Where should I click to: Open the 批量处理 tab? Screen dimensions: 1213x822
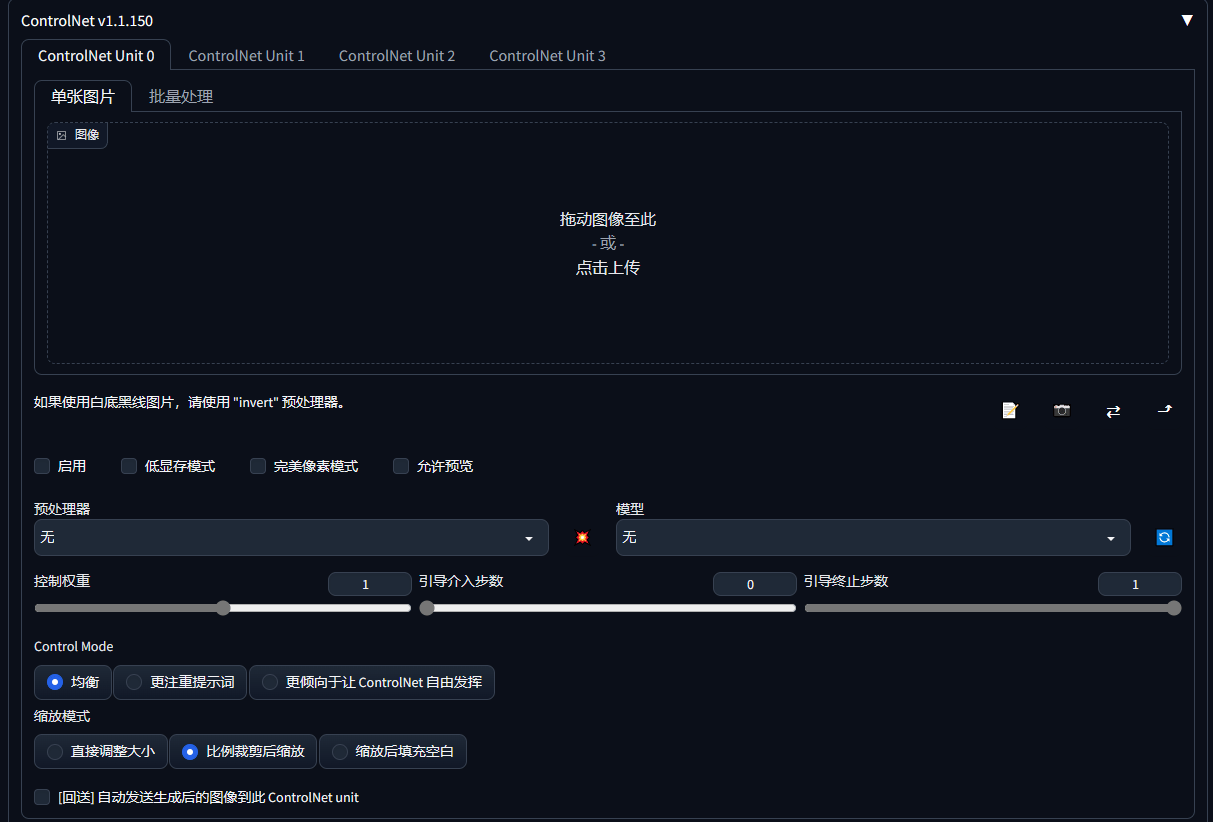(x=181, y=97)
